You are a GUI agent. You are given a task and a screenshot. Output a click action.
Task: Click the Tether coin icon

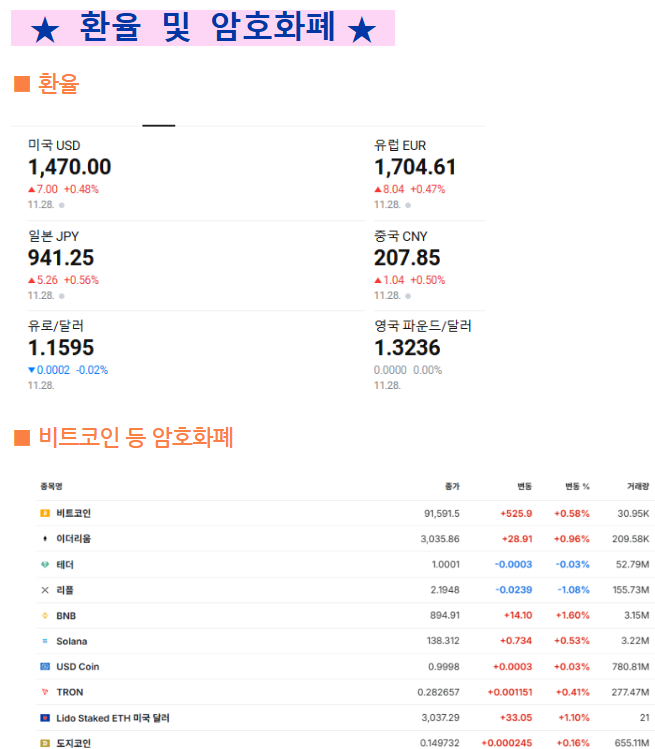coord(44,564)
